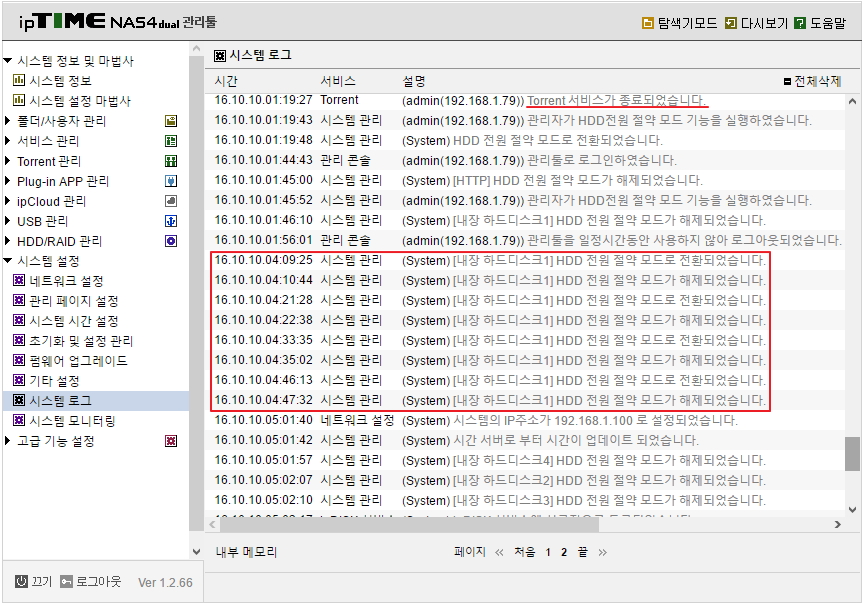Click 내부 메모리 label

click(246, 552)
